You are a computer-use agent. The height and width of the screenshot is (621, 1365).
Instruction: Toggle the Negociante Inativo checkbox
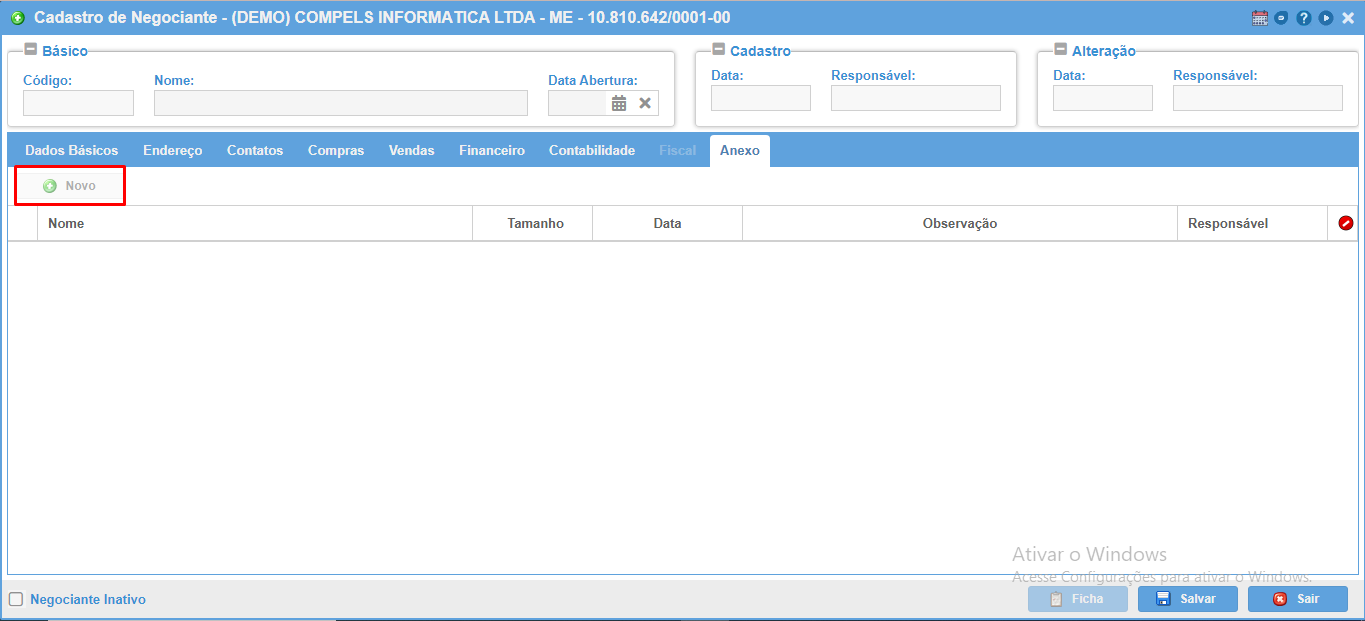click(16, 600)
